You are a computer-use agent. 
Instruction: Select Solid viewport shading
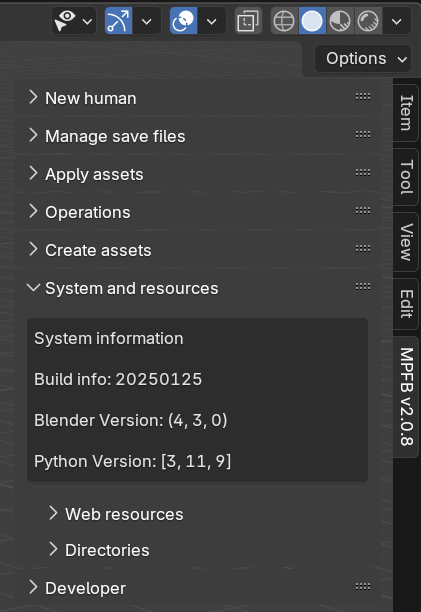click(x=312, y=21)
